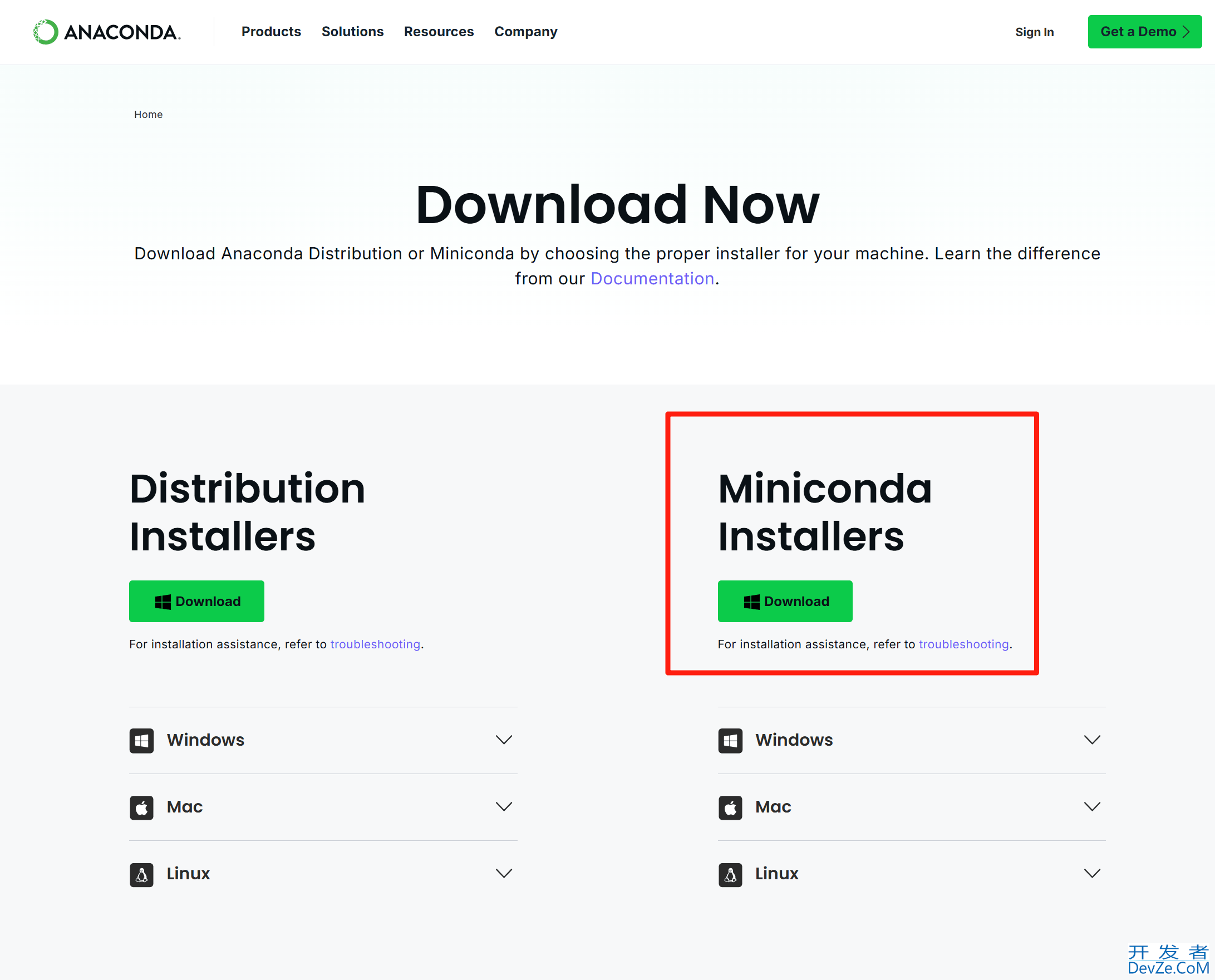The height and width of the screenshot is (980, 1215).
Task: Expand Distribution Linux chevron
Action: pos(504,874)
